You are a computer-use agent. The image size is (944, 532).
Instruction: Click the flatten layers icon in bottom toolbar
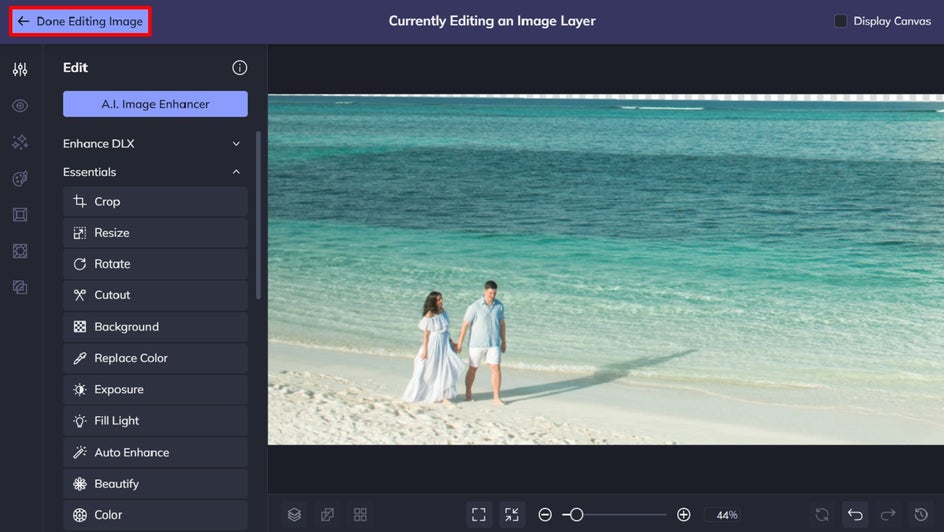click(x=328, y=515)
